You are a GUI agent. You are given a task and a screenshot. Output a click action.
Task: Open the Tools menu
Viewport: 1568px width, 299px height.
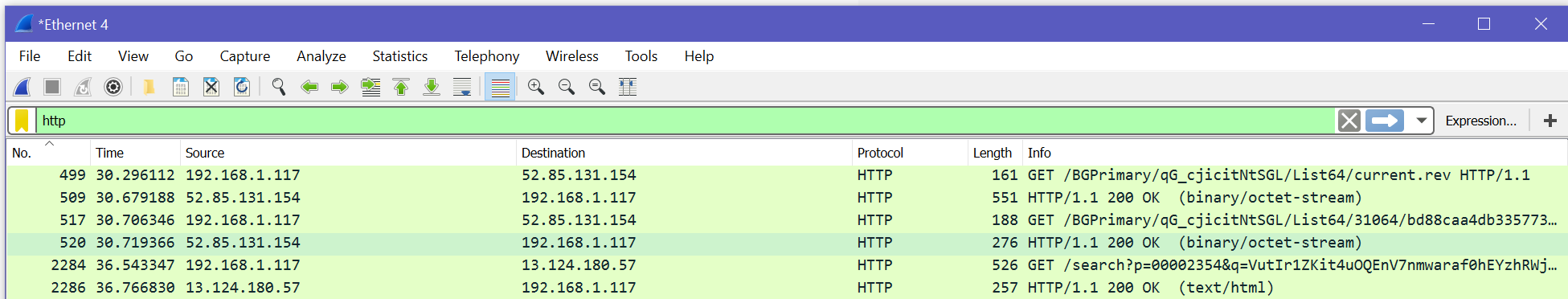click(x=641, y=56)
